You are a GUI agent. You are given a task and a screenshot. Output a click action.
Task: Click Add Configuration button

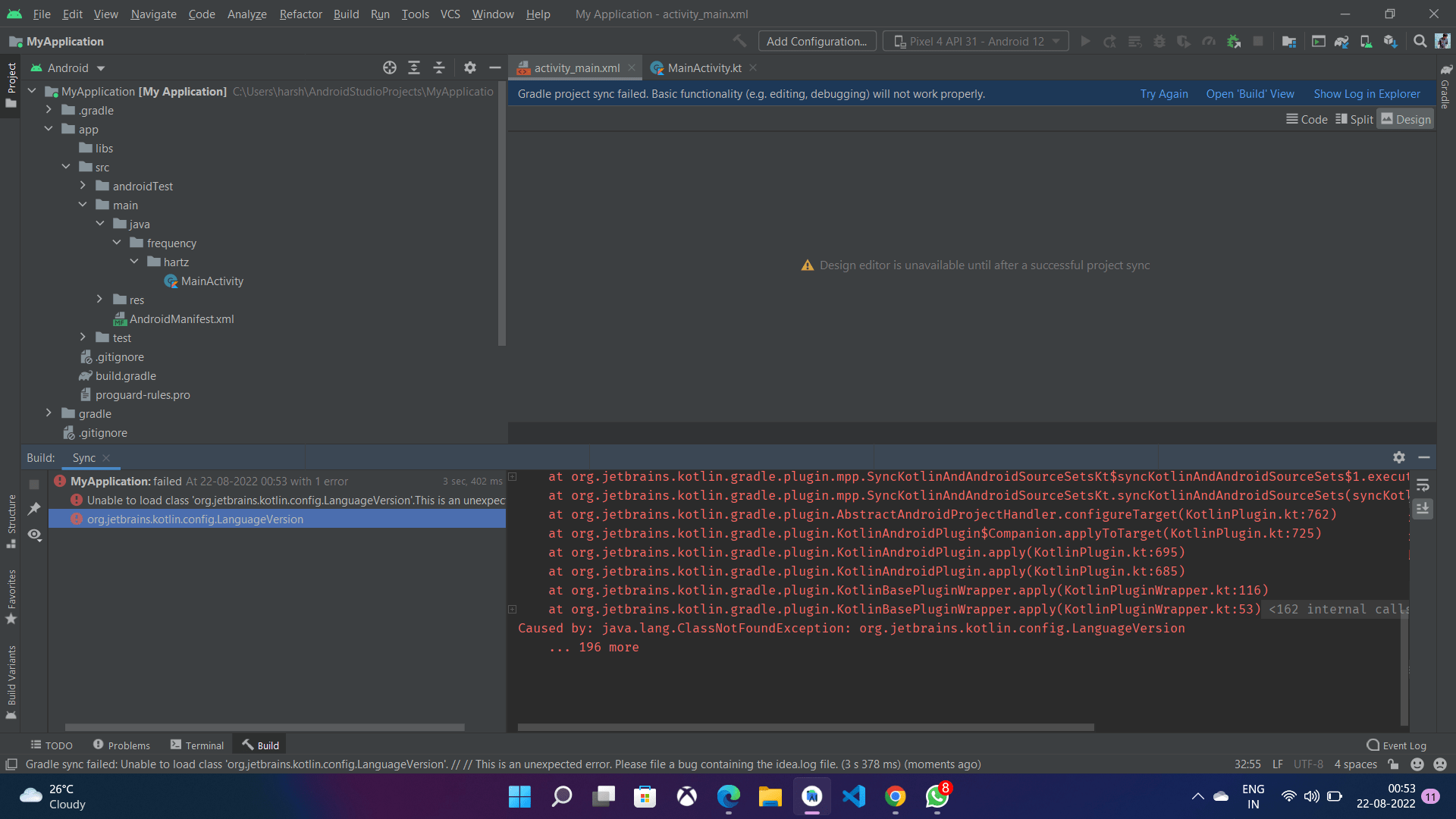817,41
